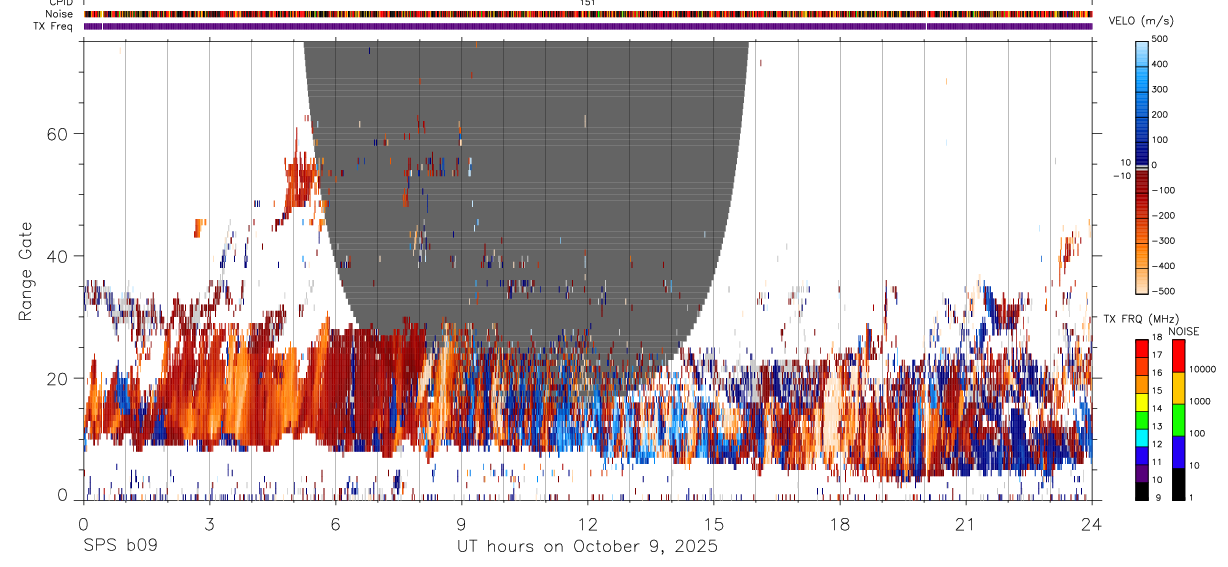Click the 1 tick of the NOISE scale
Image resolution: width=1228 pixels, height=567 pixels.
[1192, 497]
